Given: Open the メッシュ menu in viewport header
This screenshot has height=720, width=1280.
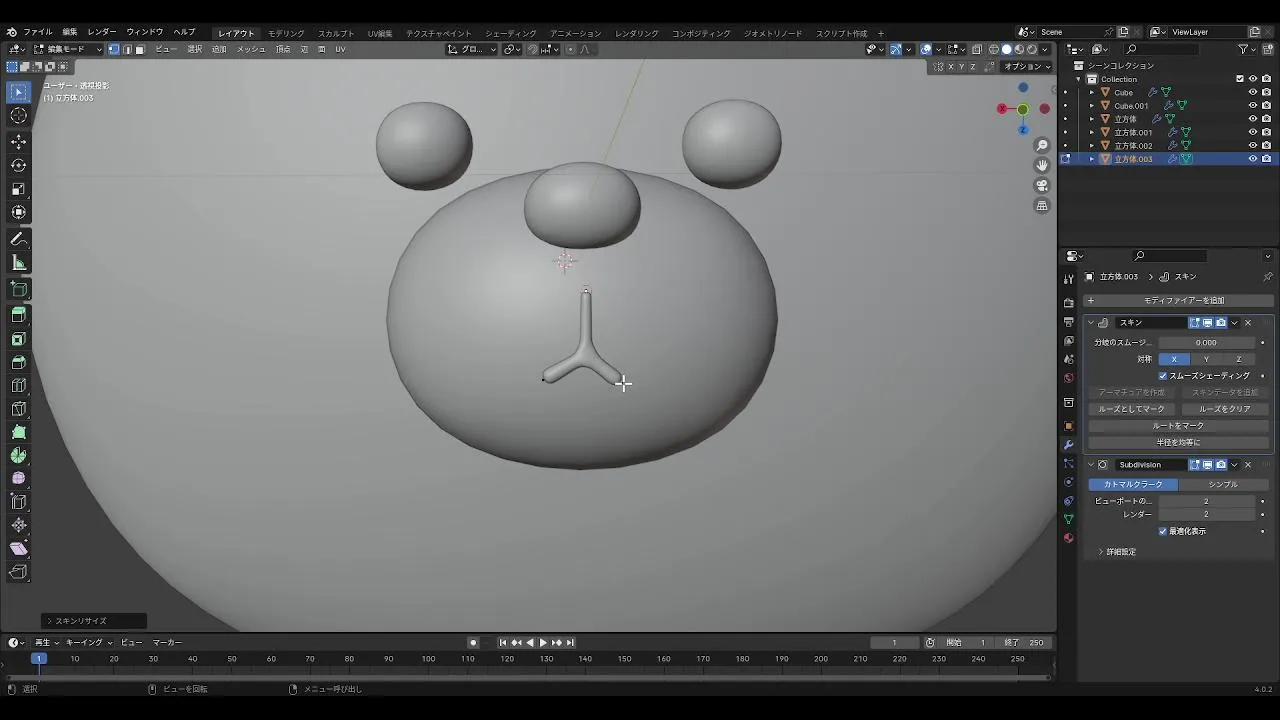Looking at the screenshot, I should point(251,49).
